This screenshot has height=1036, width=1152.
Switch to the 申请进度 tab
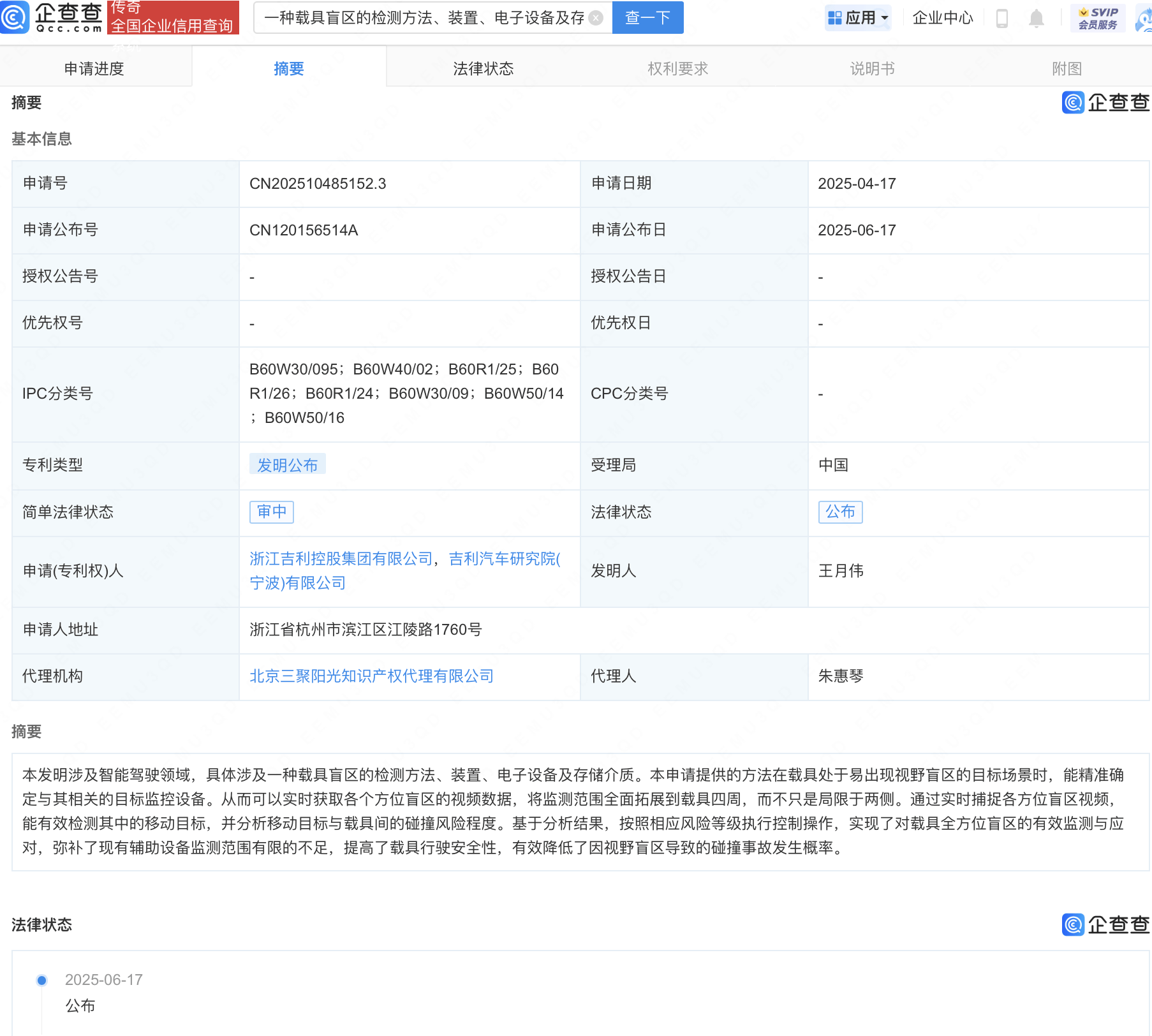[x=94, y=68]
